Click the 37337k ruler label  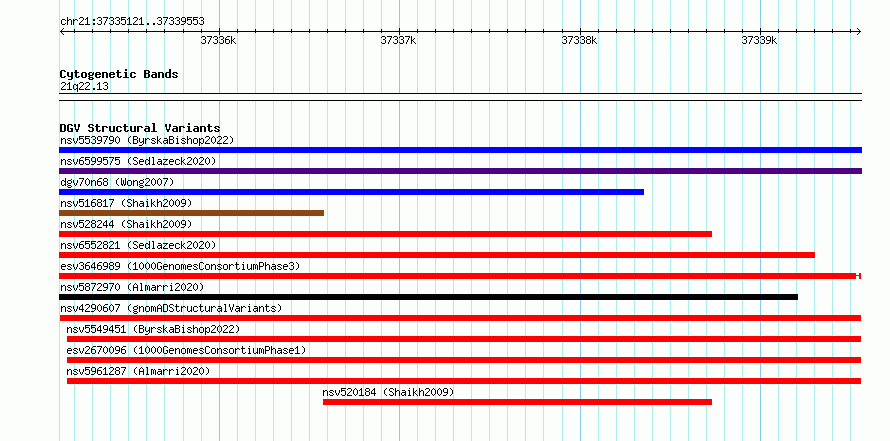point(398,40)
